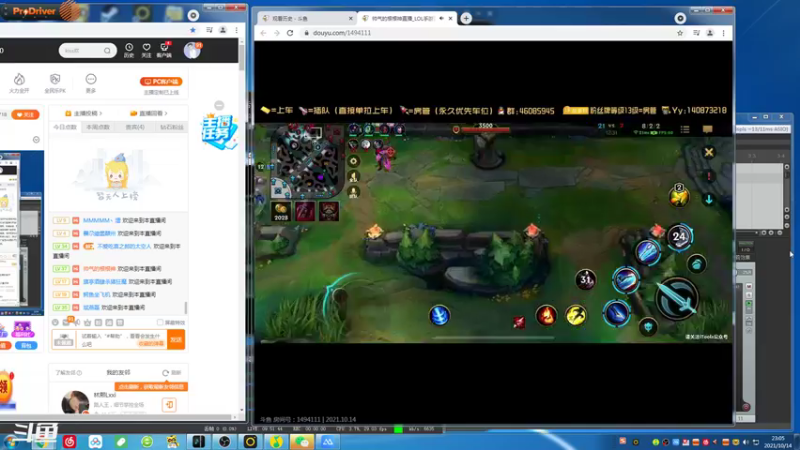Tap the yellow flash spell icon in game
800x450 pixels.
click(x=576, y=316)
